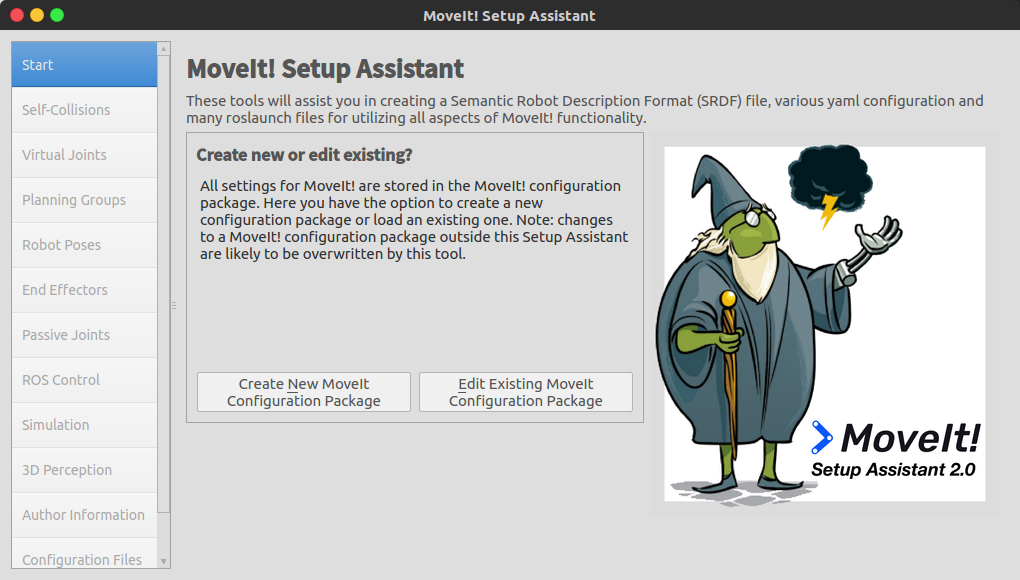
Task: Go to Simulation step
Action: 84,424
